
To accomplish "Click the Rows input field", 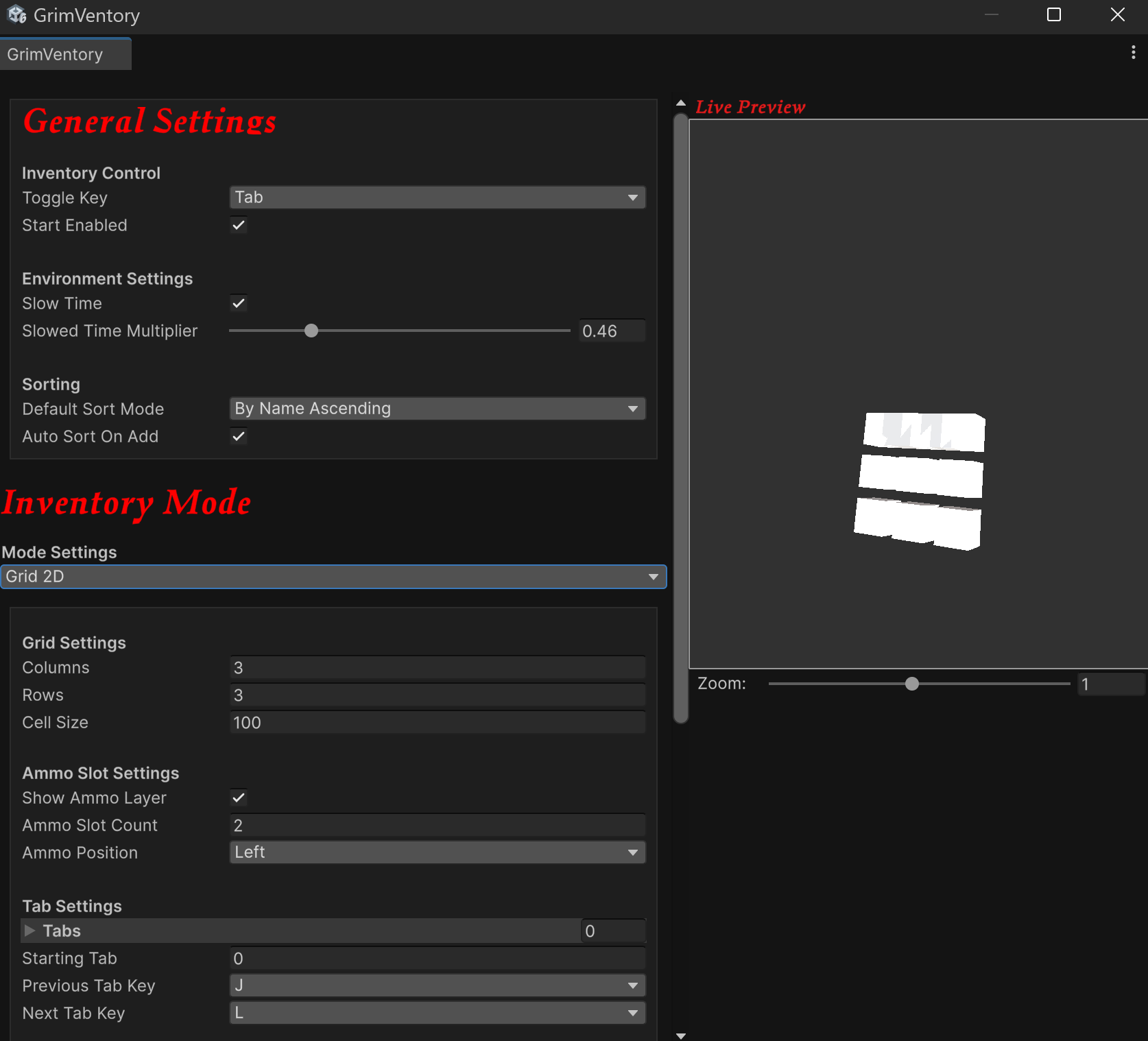I will coord(437,695).
